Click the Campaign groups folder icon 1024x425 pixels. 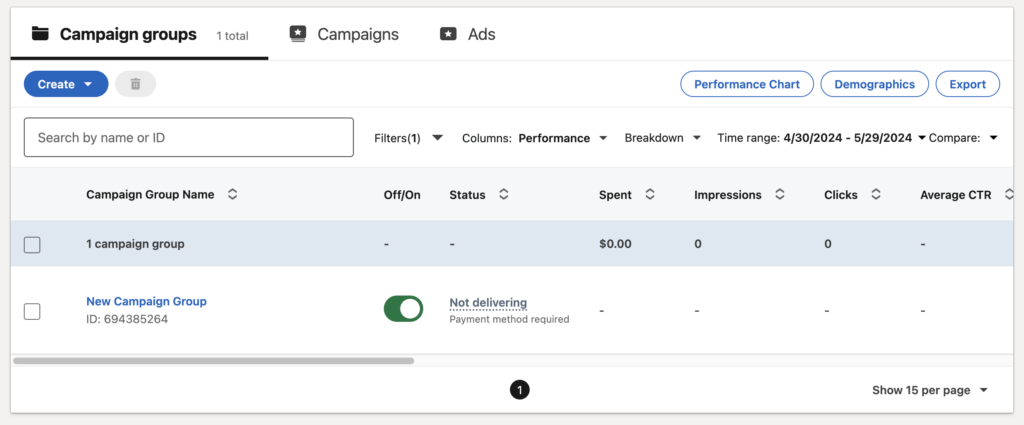(x=40, y=34)
